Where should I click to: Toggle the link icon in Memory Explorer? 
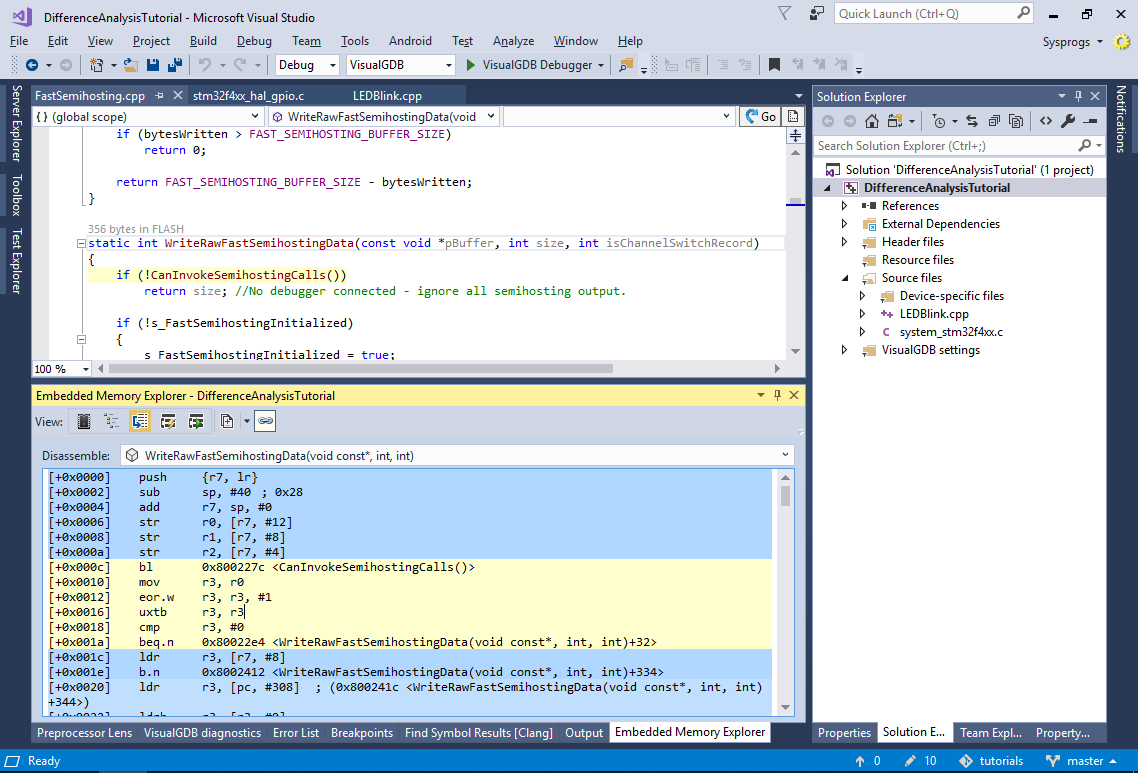click(x=266, y=421)
